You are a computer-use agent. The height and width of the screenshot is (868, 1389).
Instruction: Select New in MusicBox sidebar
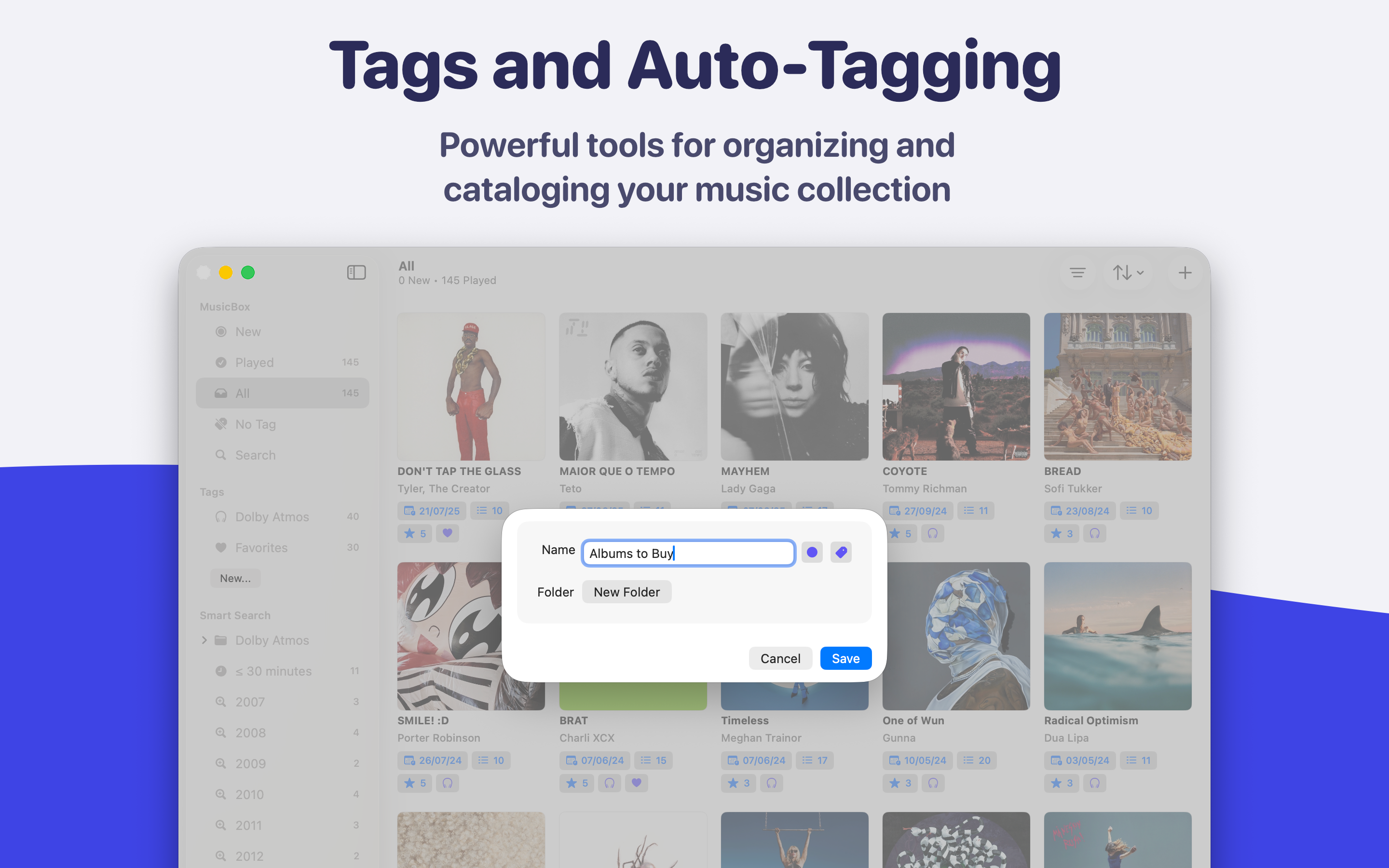coord(283,332)
